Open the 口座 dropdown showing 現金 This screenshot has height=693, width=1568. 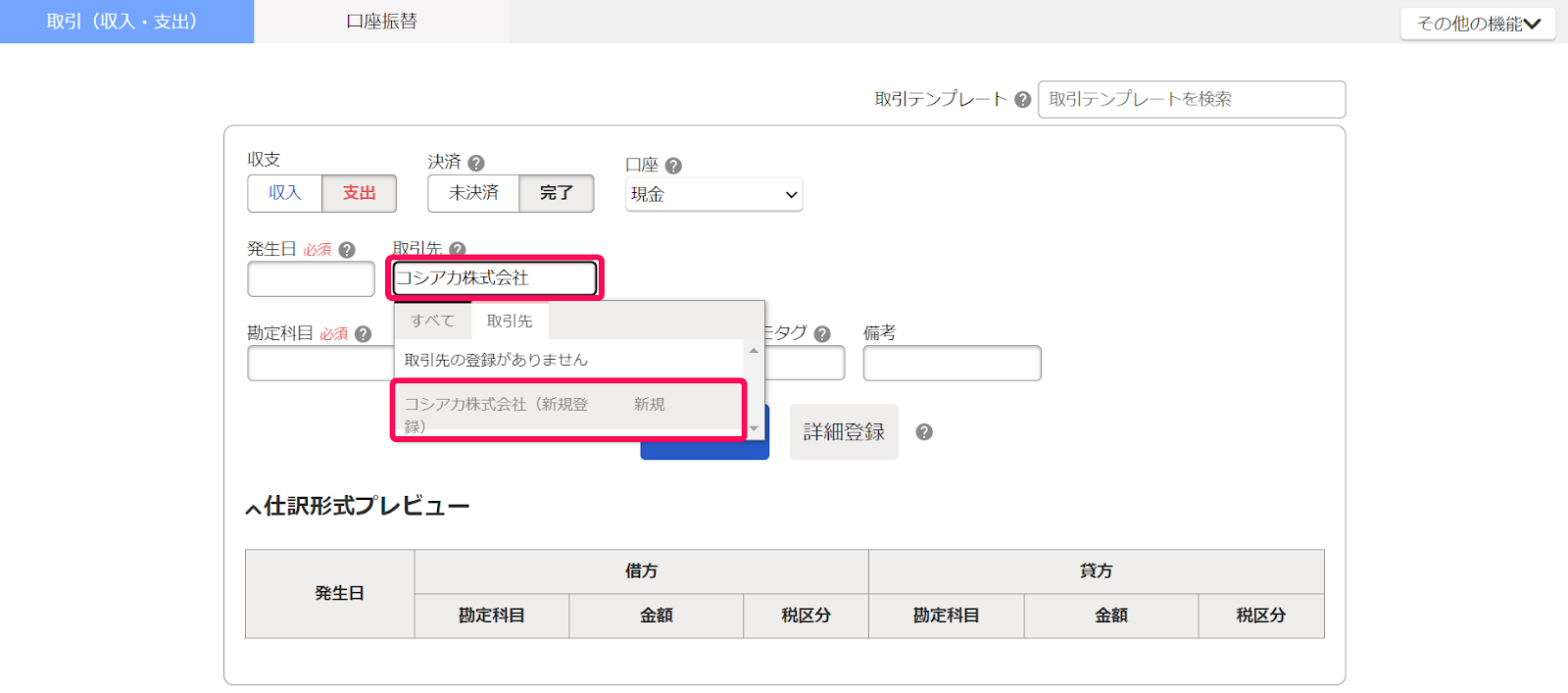coord(714,194)
